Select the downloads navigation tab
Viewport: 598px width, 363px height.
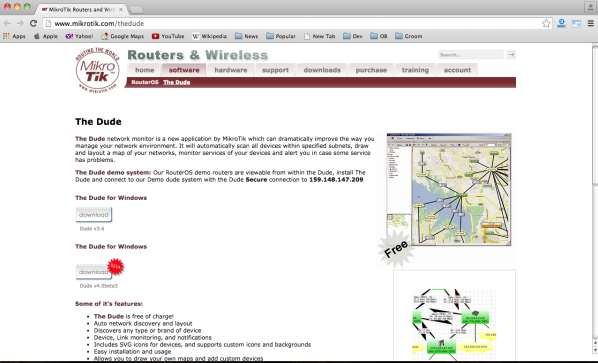pos(322,70)
